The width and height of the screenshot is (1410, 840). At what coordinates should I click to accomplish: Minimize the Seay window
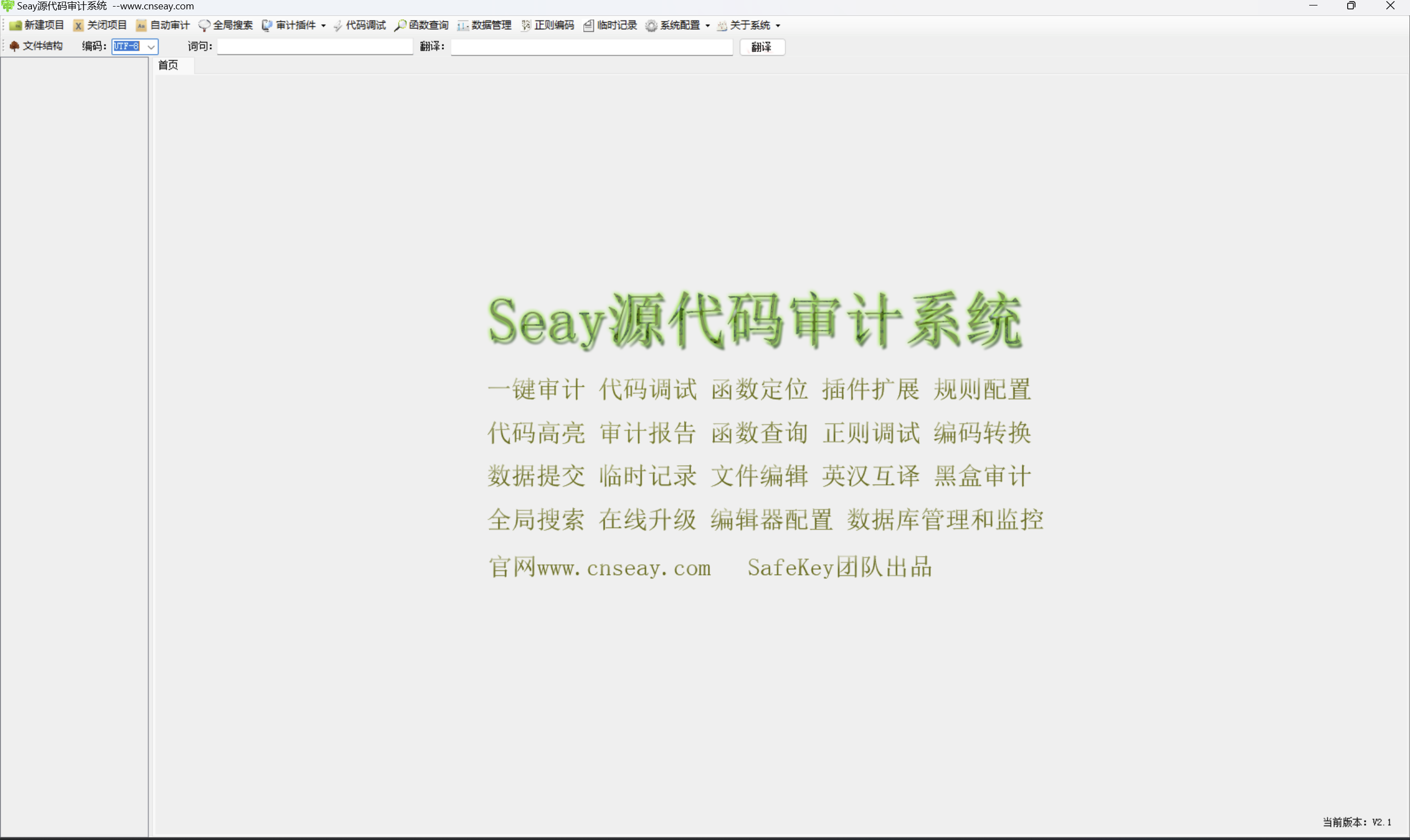click(x=1313, y=6)
